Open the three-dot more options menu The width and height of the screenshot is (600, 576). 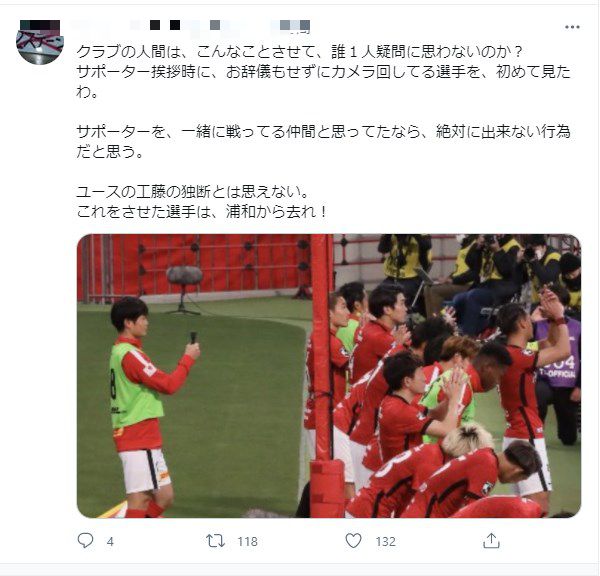point(572,27)
